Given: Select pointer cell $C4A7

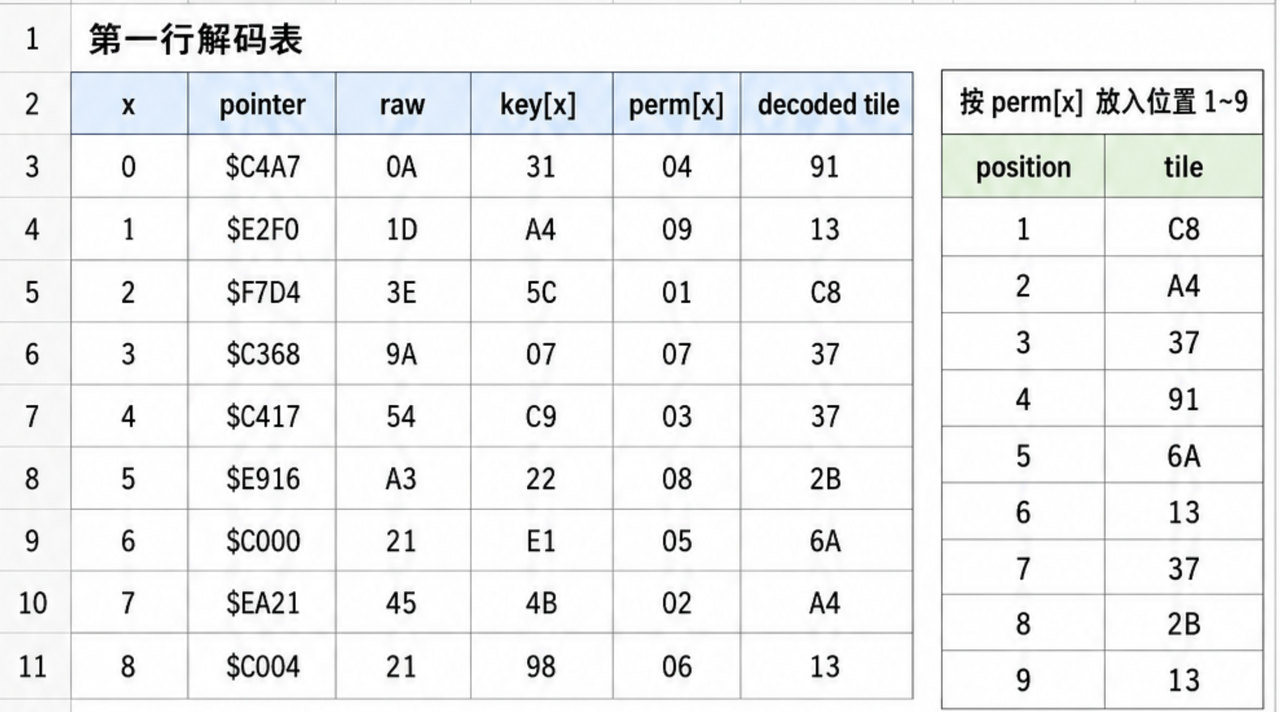Looking at the screenshot, I should point(262,167).
